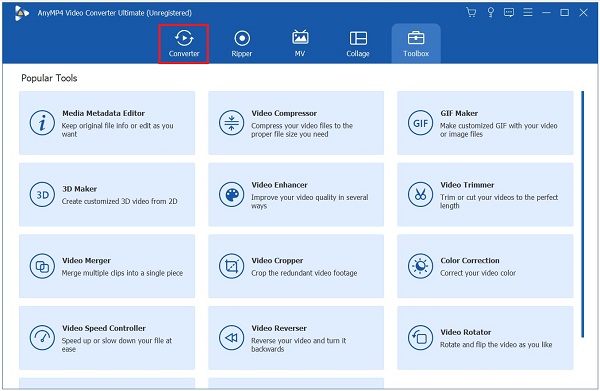Screen dimensions: 600x391
Task: Click the Media Metadata Editor info icon
Action: [x=42, y=123]
